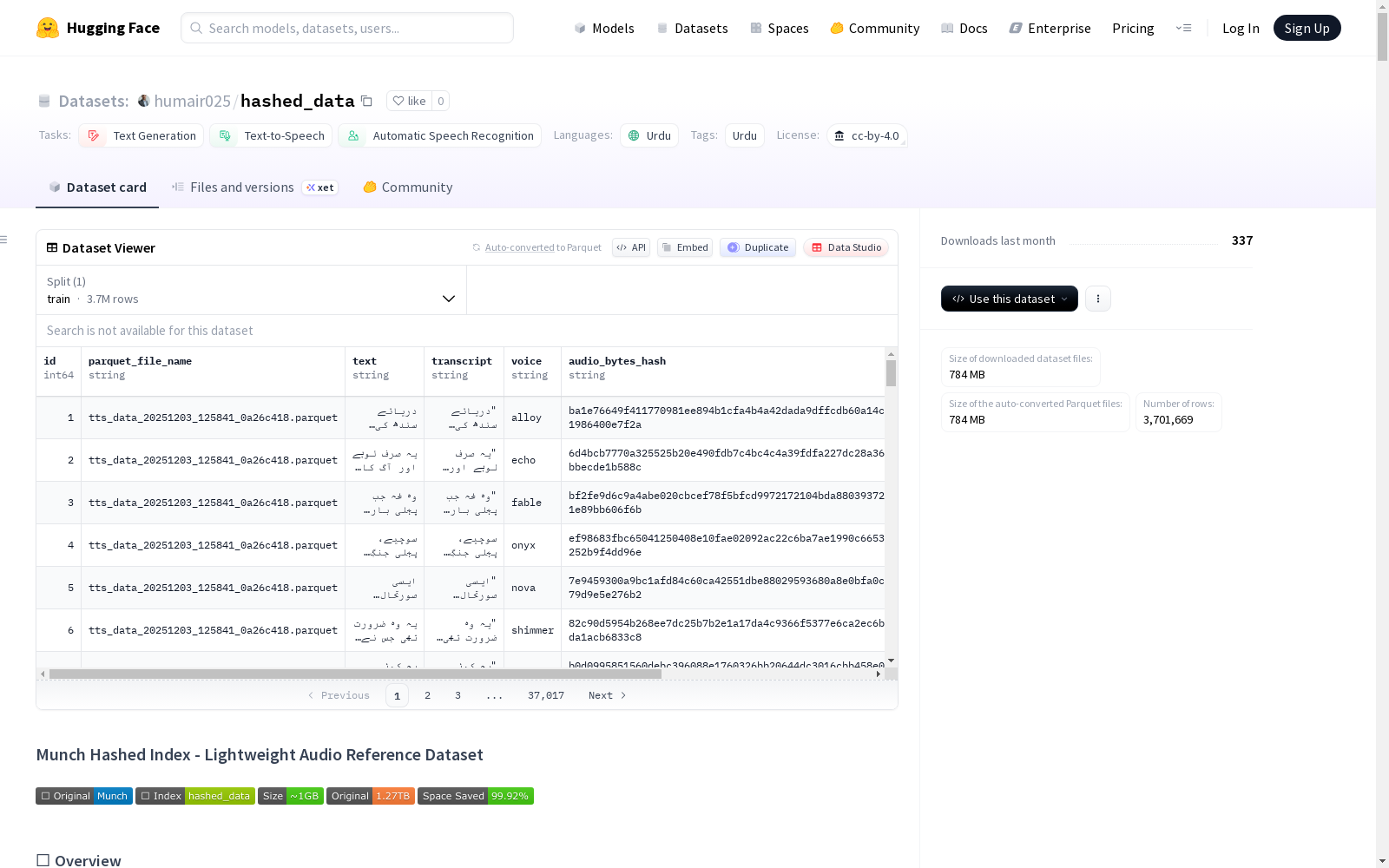
Task: Click the table vertical scrollbar thumb
Action: [x=891, y=373]
